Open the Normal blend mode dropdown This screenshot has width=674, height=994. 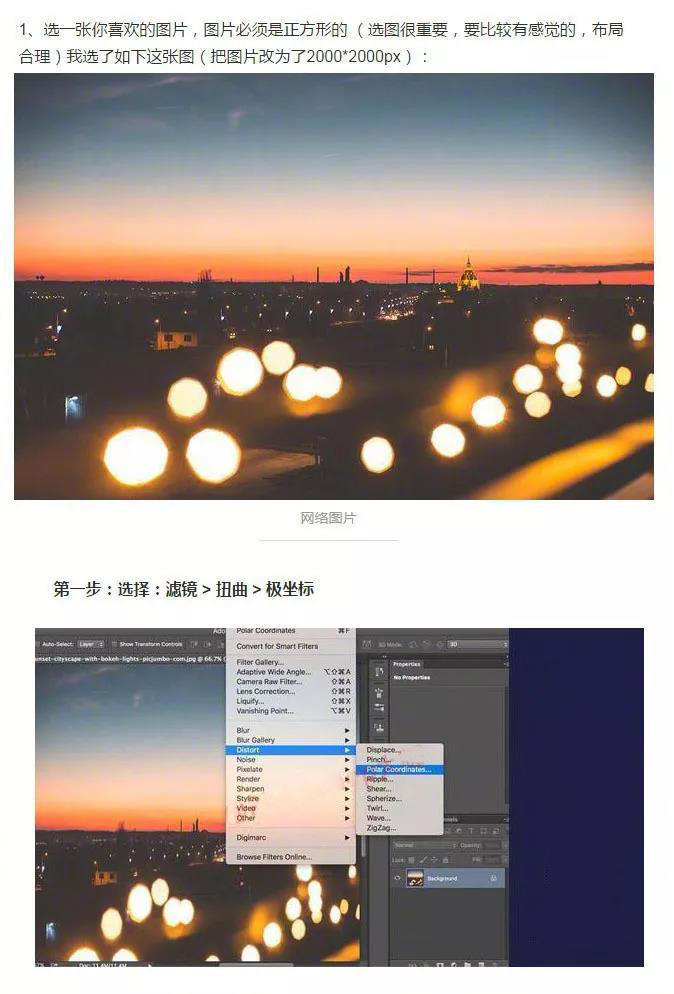424,845
